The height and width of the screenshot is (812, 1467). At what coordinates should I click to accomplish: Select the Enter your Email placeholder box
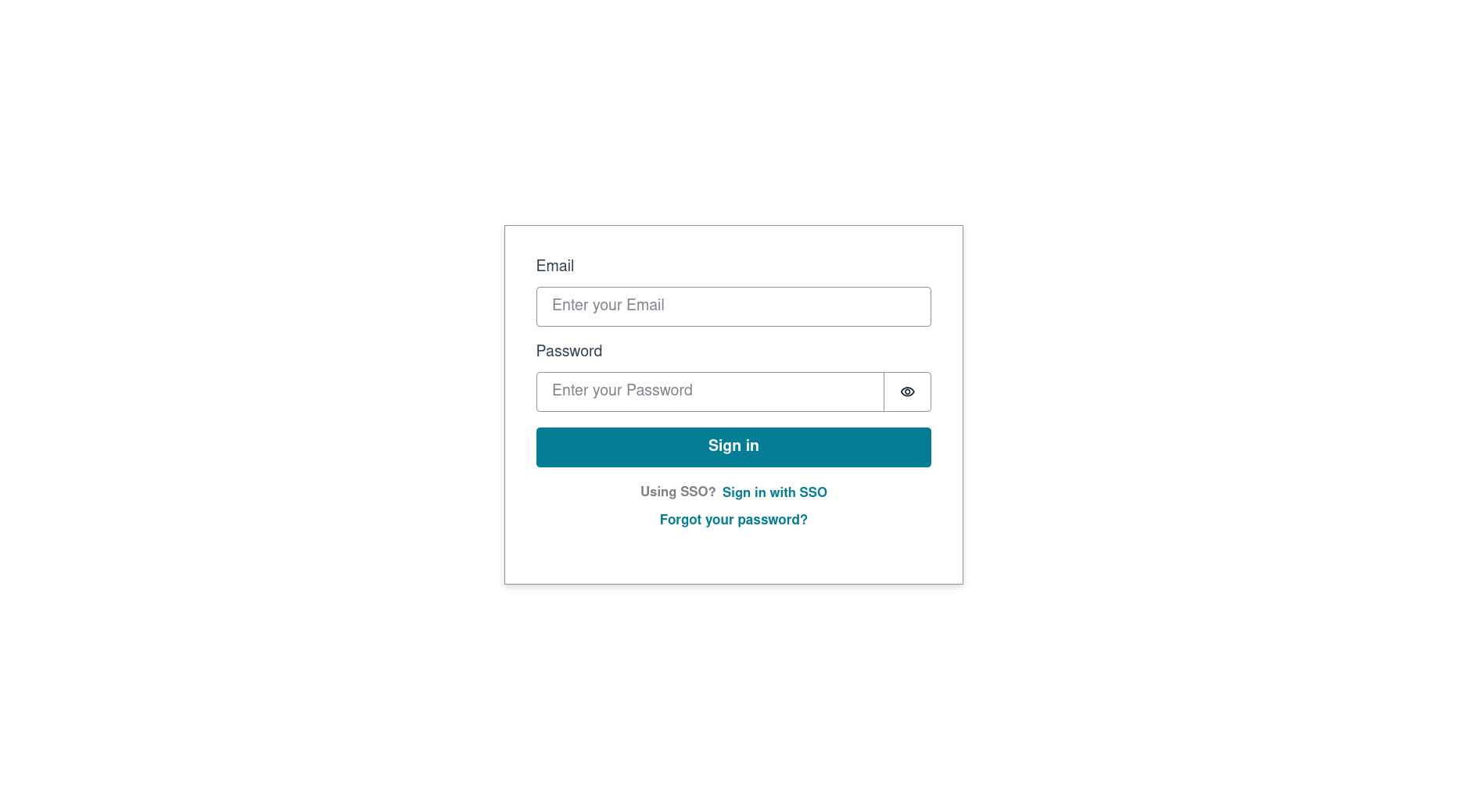pos(733,306)
